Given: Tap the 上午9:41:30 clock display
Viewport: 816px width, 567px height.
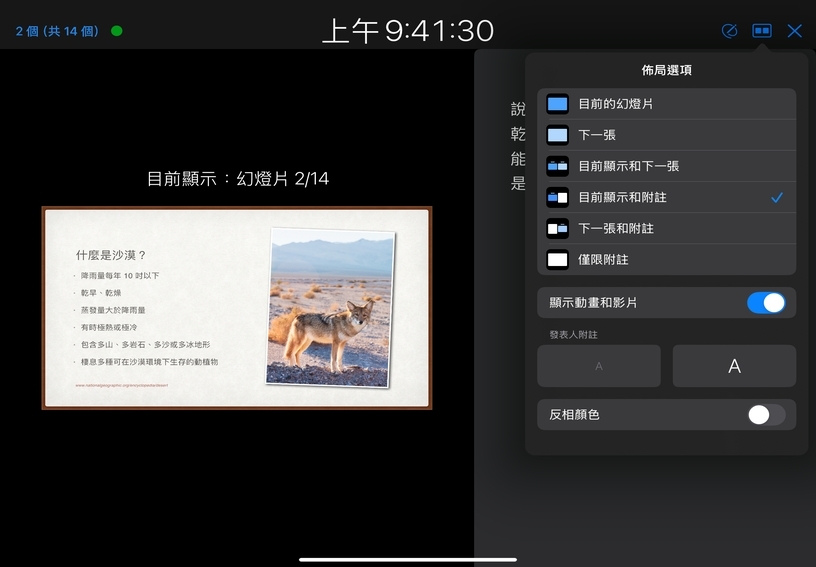Looking at the screenshot, I should click(x=407, y=30).
